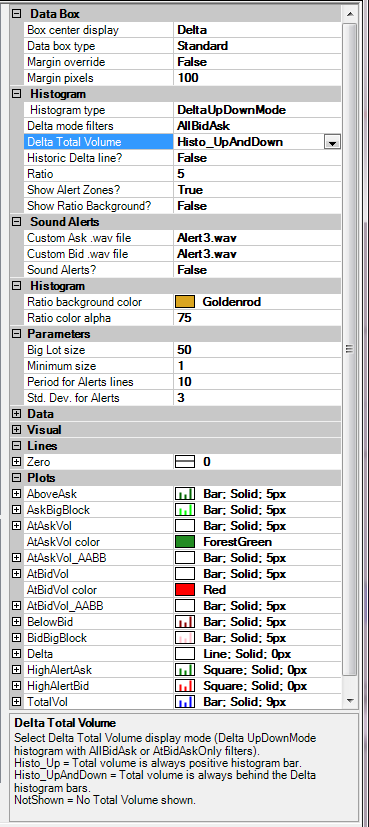Click the Delta plot empty style box
This screenshot has height=827, width=369.
[x=185, y=654]
